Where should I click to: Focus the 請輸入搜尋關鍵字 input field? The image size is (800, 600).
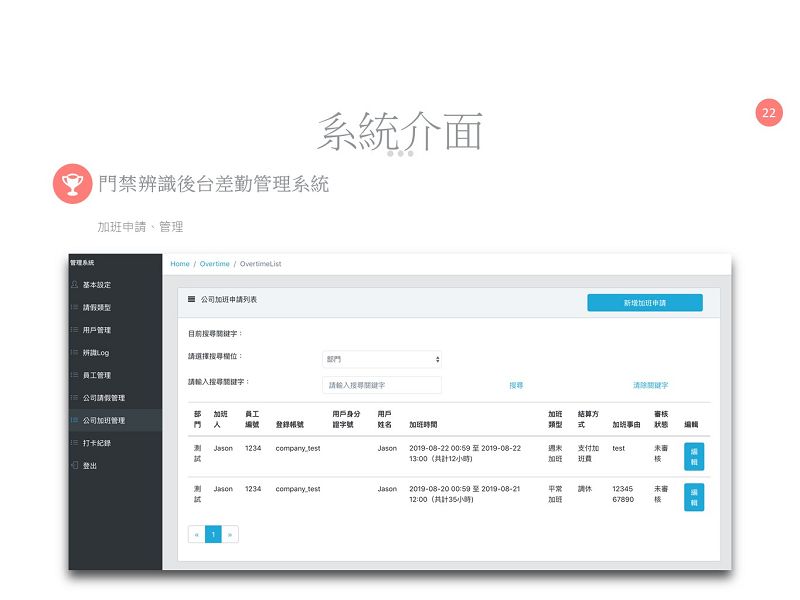[382, 385]
